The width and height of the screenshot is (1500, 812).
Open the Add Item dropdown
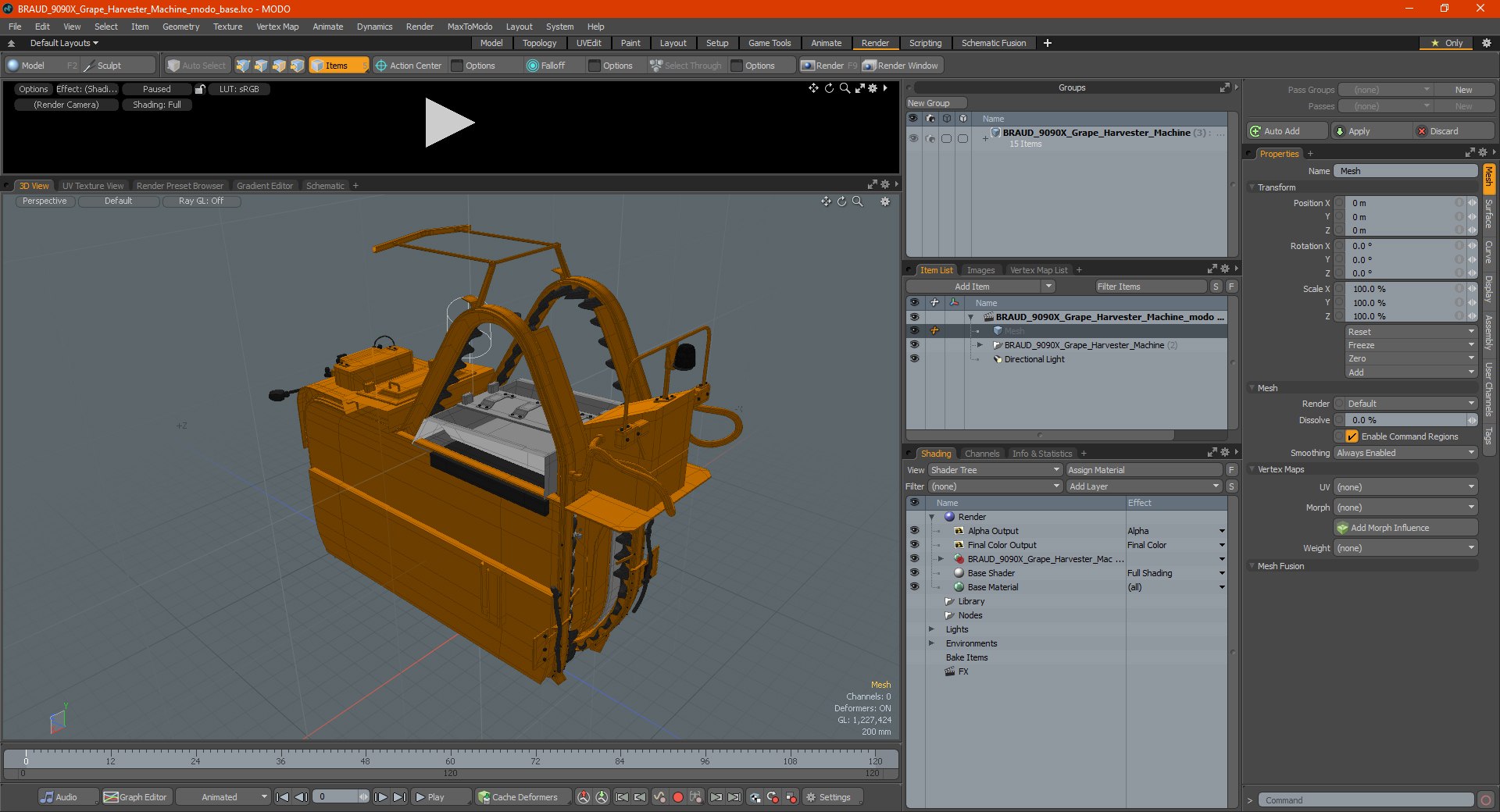tap(981, 287)
